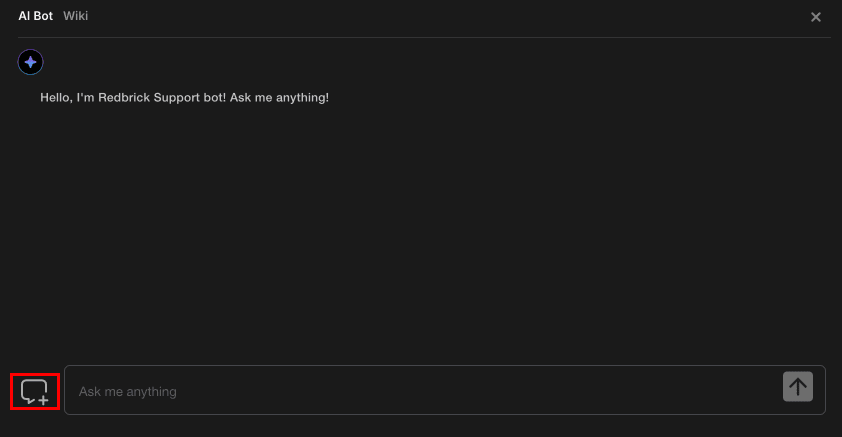Click the Redbrick bot sparkle avatar
Image resolution: width=842 pixels, height=437 pixels.
pyautogui.click(x=31, y=62)
